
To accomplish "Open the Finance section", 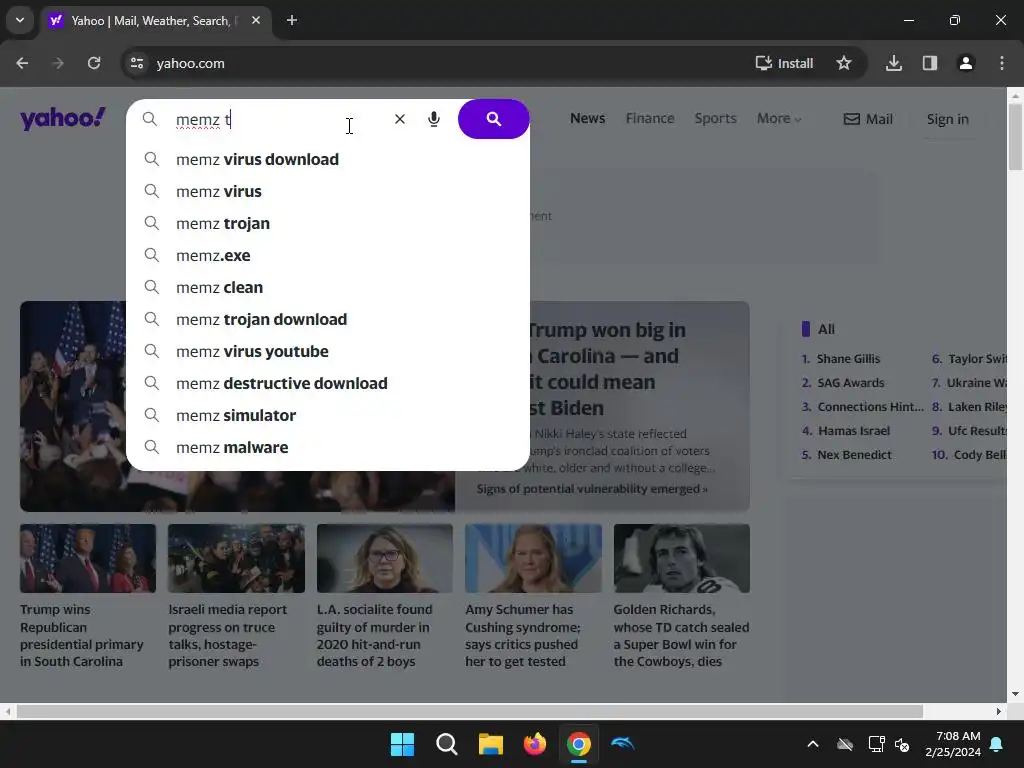I will [650, 118].
